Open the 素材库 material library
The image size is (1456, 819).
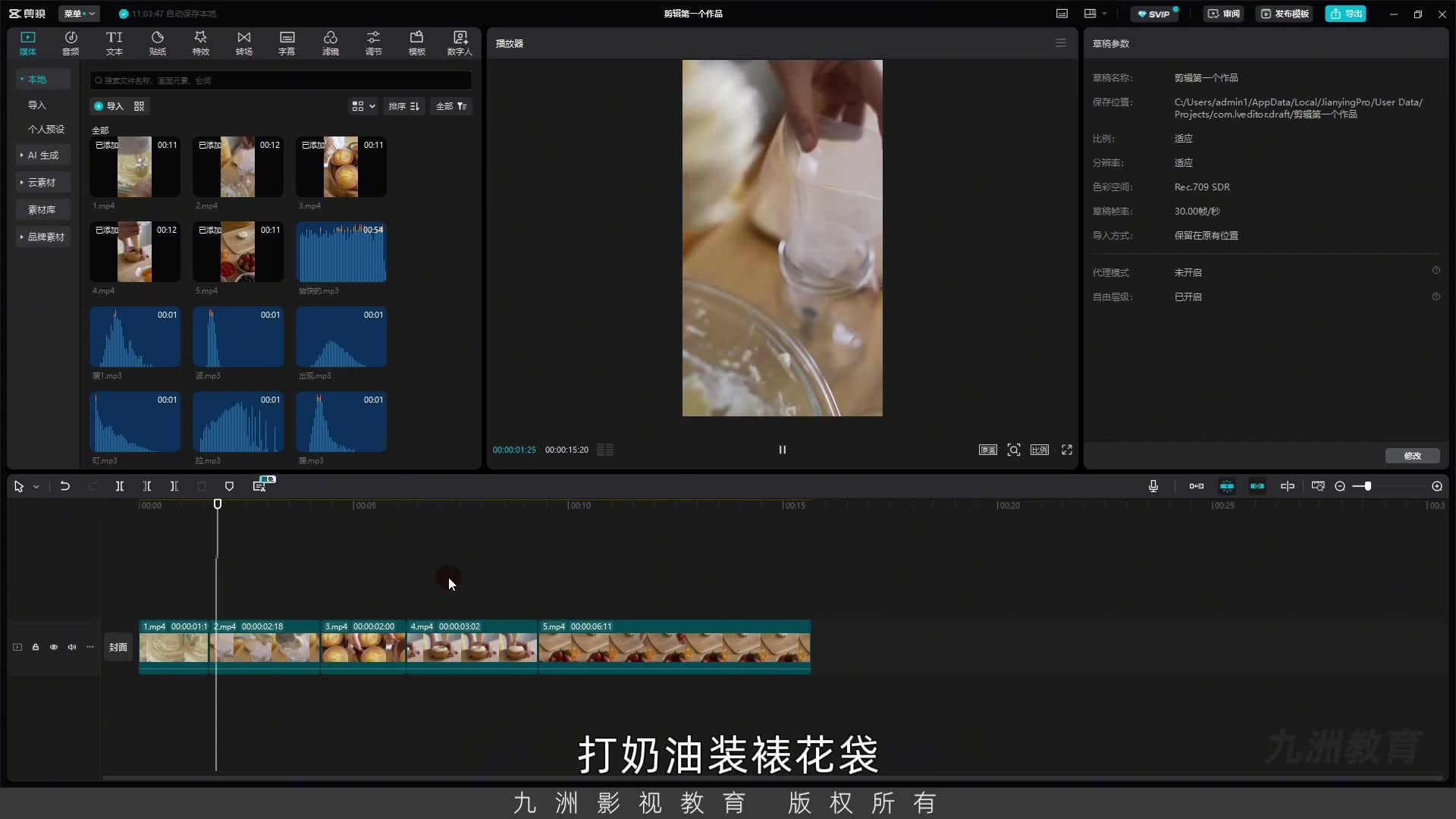(42, 209)
